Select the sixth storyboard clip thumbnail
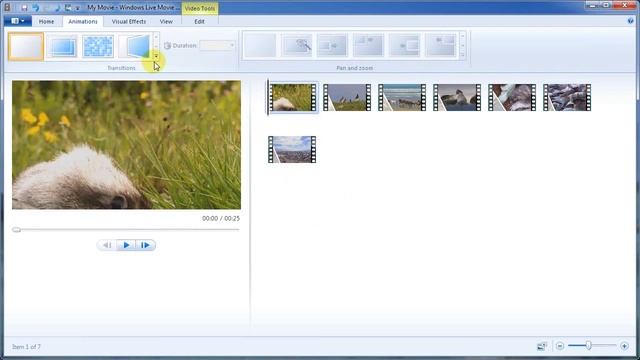640x360 pixels. [567, 98]
